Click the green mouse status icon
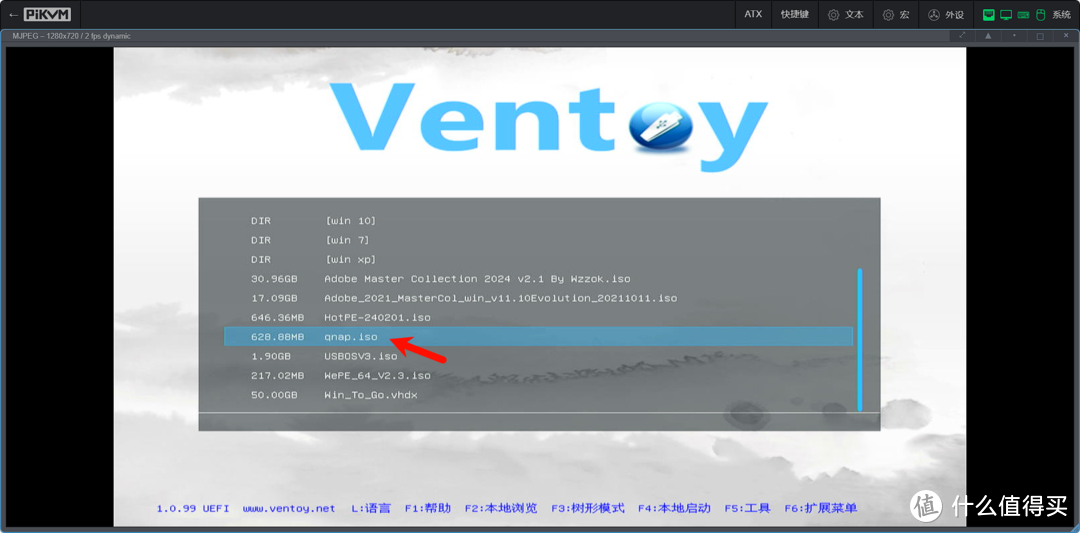The width and height of the screenshot is (1080, 533). pyautogui.click(x=1041, y=14)
